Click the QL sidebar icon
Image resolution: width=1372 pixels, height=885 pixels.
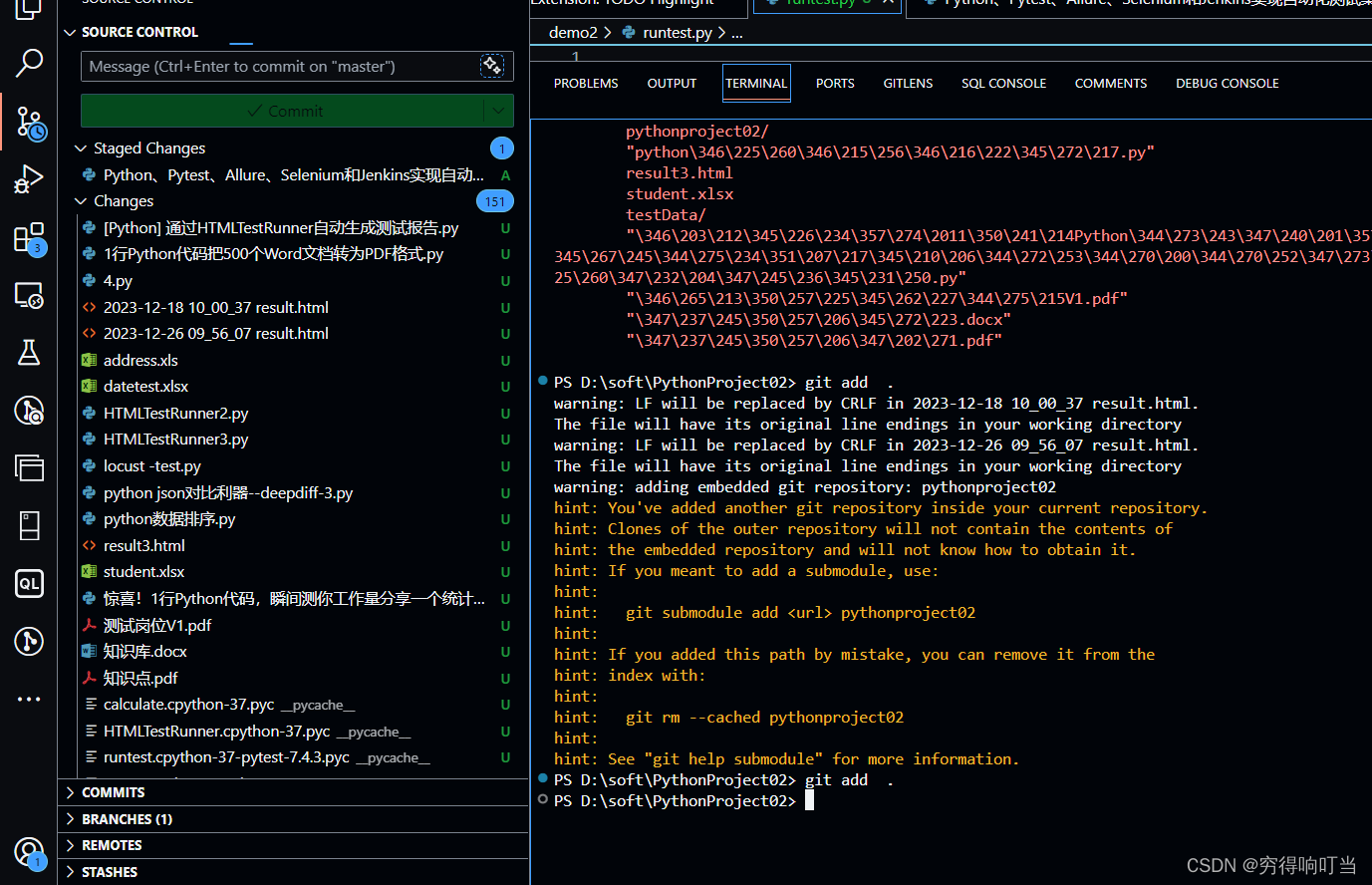pyautogui.click(x=28, y=583)
